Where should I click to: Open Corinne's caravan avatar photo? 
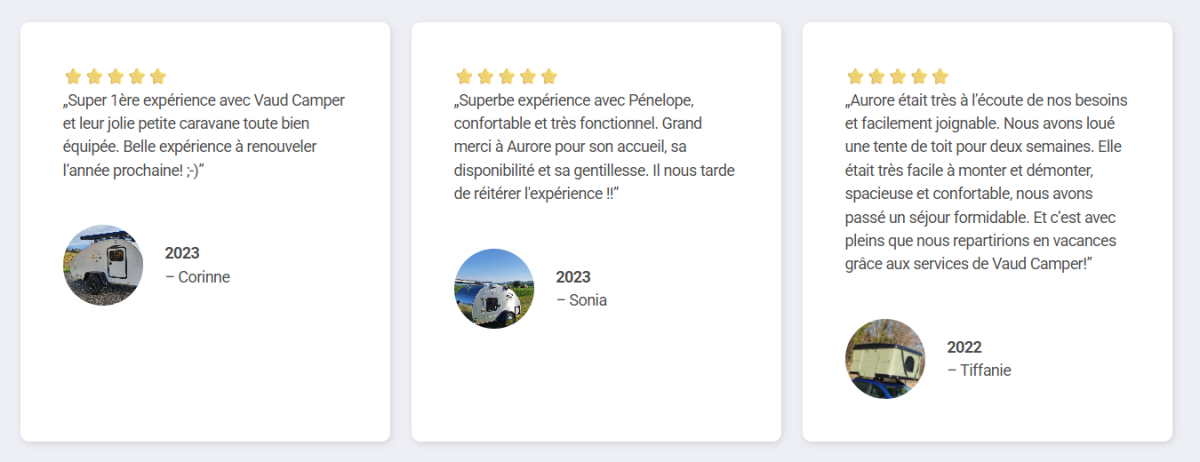click(x=103, y=265)
